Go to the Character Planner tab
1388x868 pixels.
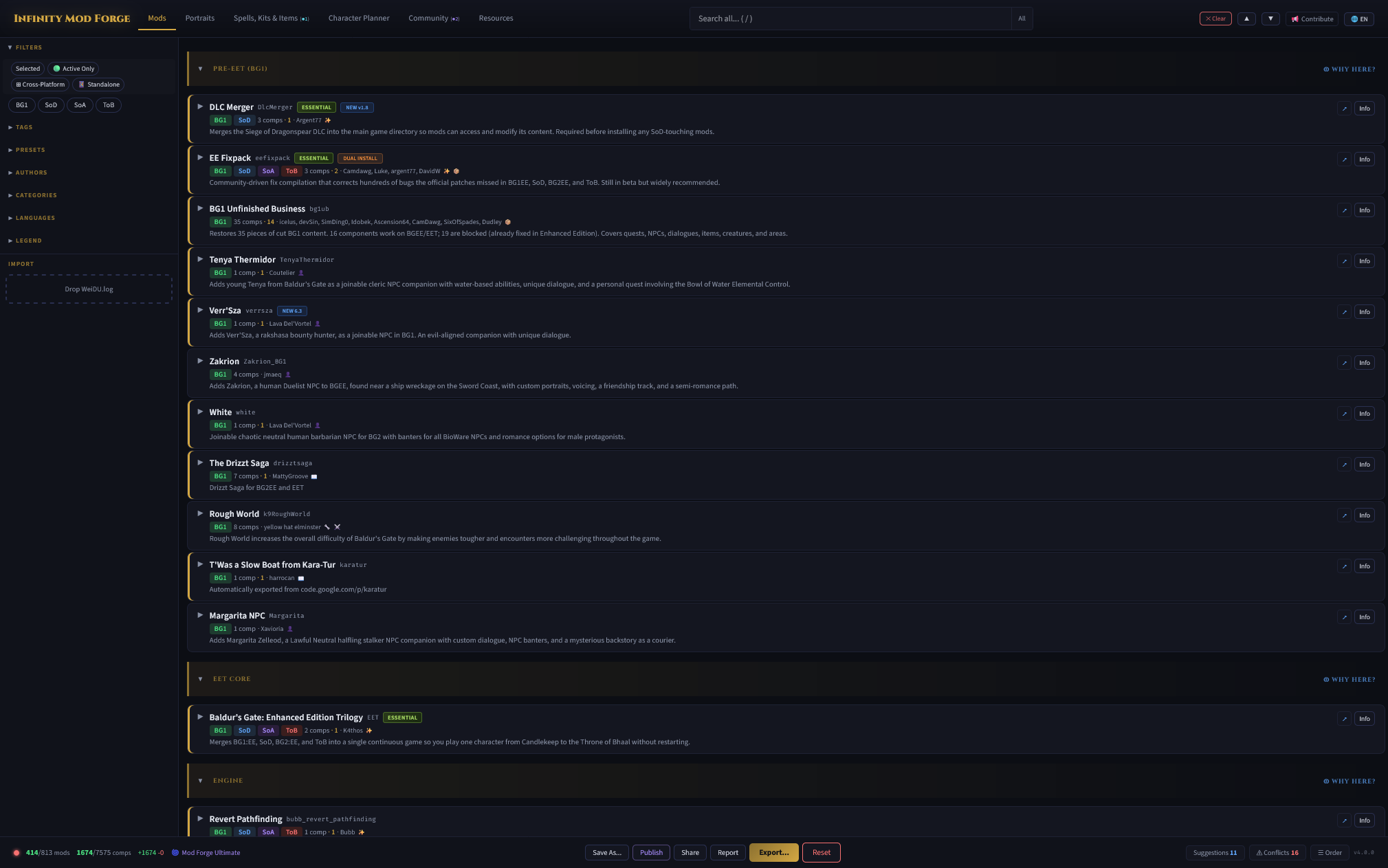point(359,19)
